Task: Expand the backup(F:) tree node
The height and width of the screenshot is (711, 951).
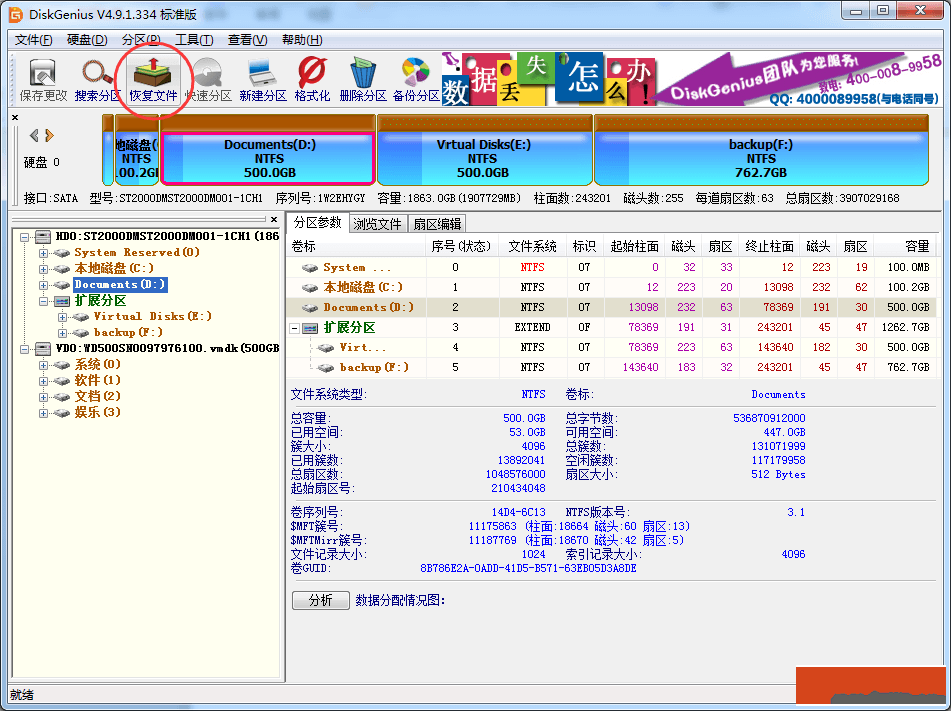Action: (62, 333)
